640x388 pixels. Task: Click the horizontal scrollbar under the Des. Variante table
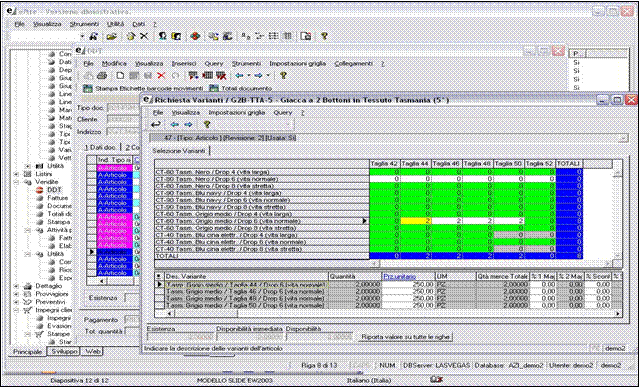[x=392, y=313]
